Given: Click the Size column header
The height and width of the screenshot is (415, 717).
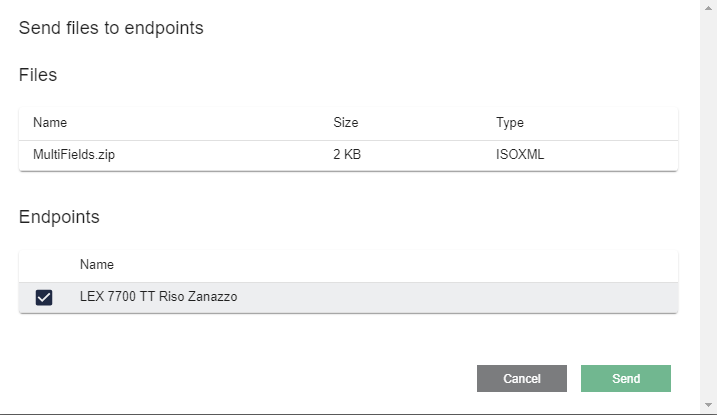Looking at the screenshot, I should [x=346, y=122].
